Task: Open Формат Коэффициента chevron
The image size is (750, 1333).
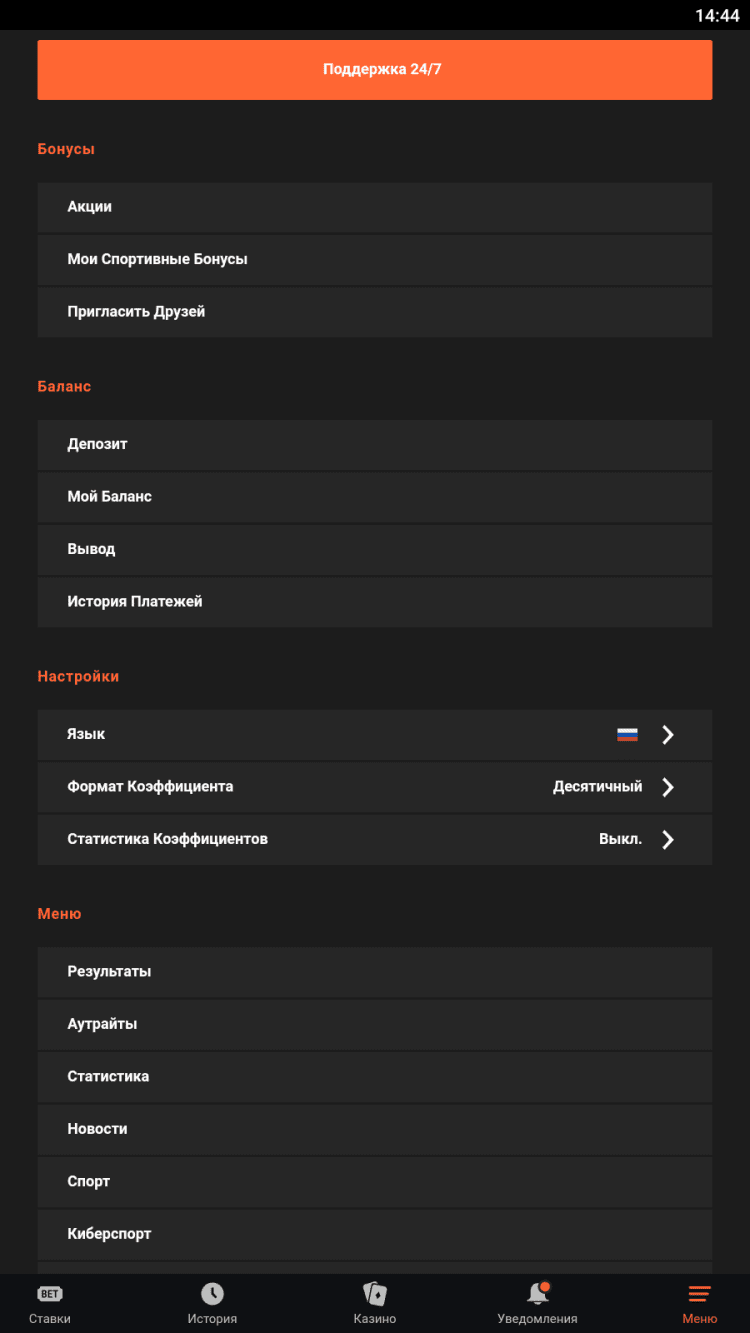Action: 668,787
